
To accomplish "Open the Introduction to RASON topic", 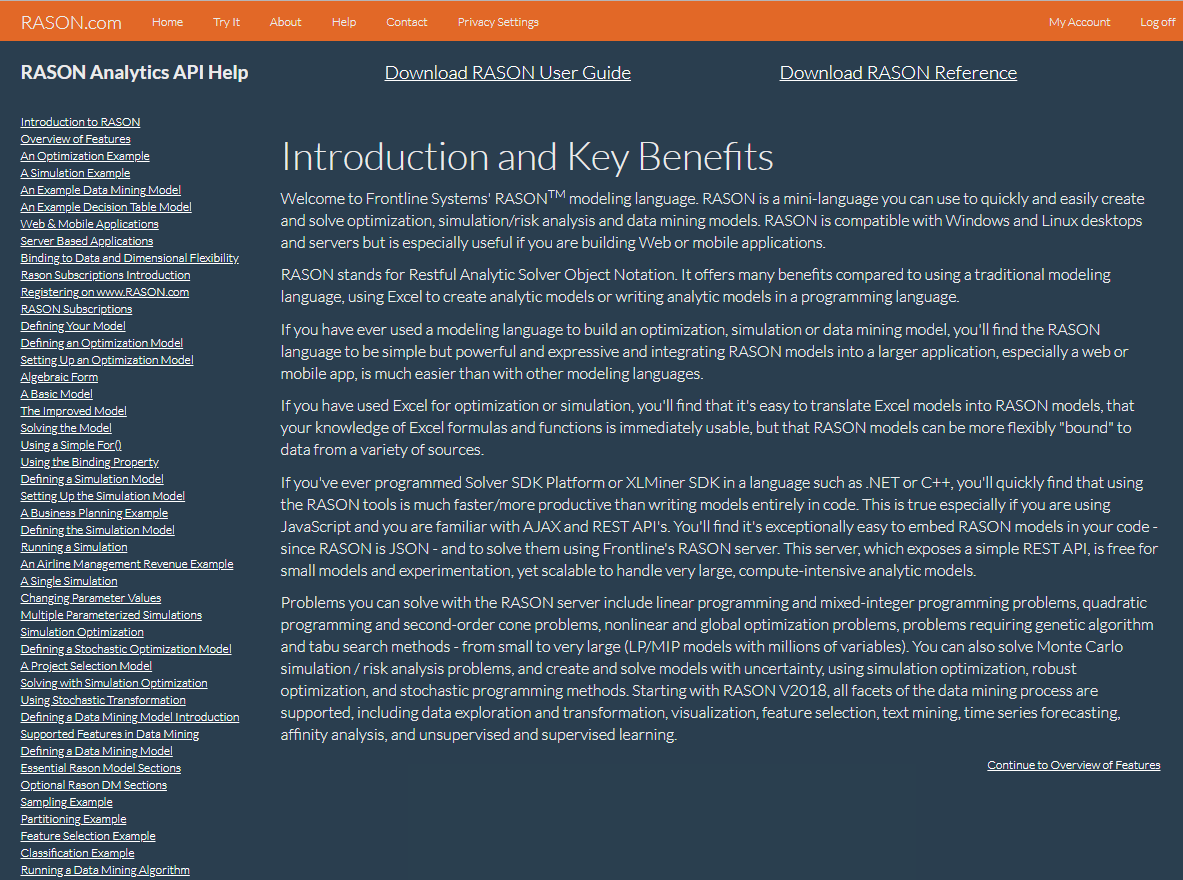I will point(80,122).
